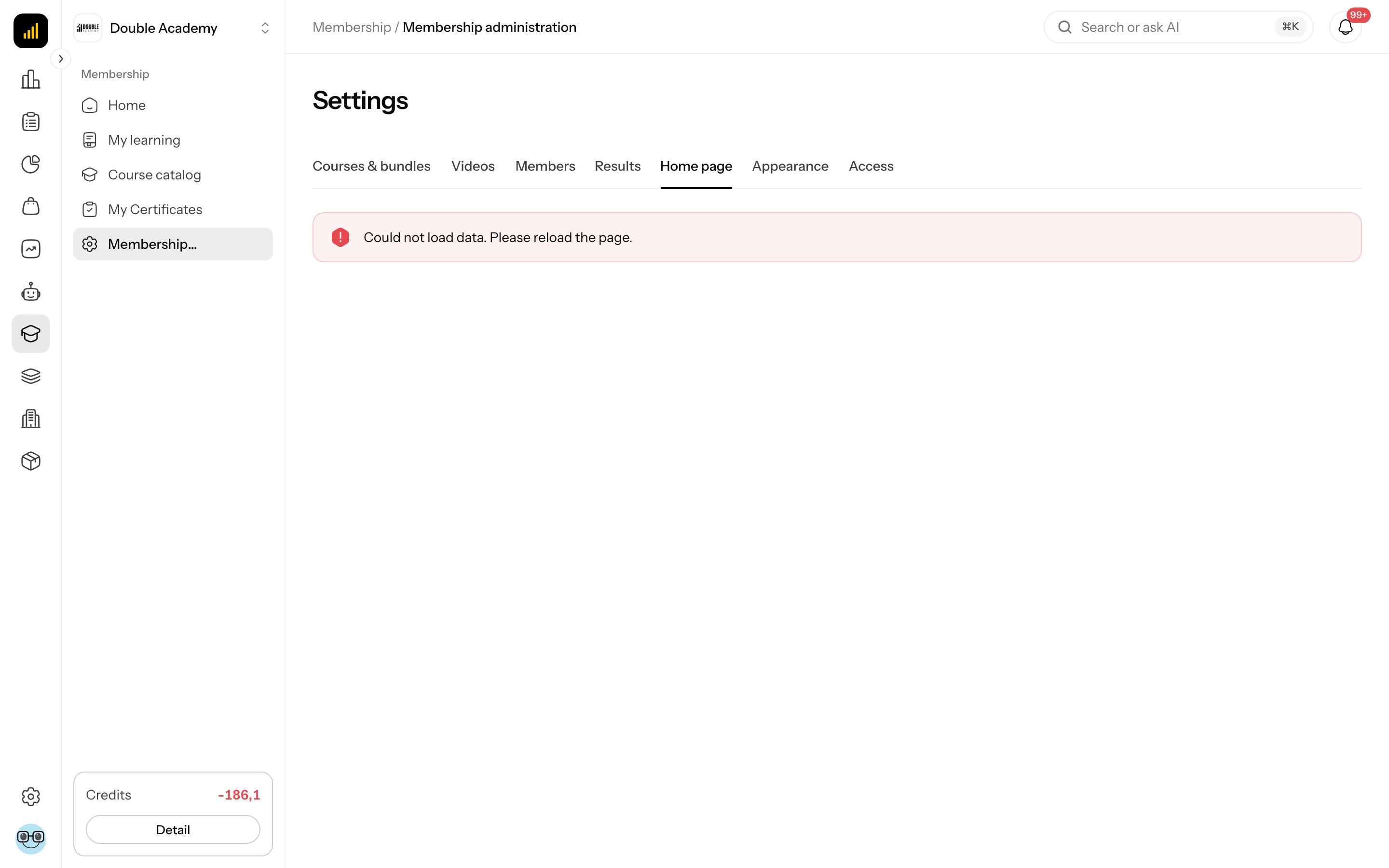Click the Credits Detail button

(x=173, y=829)
